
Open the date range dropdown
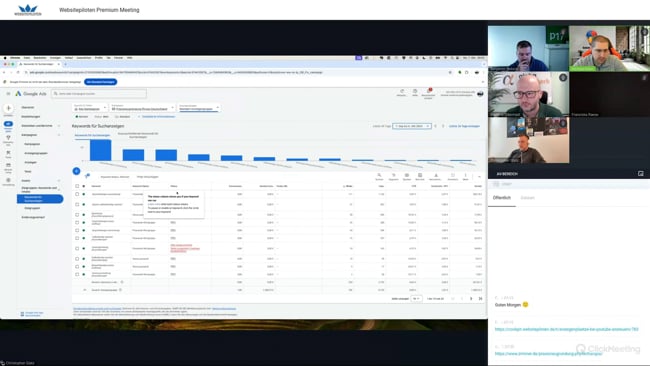coord(412,126)
